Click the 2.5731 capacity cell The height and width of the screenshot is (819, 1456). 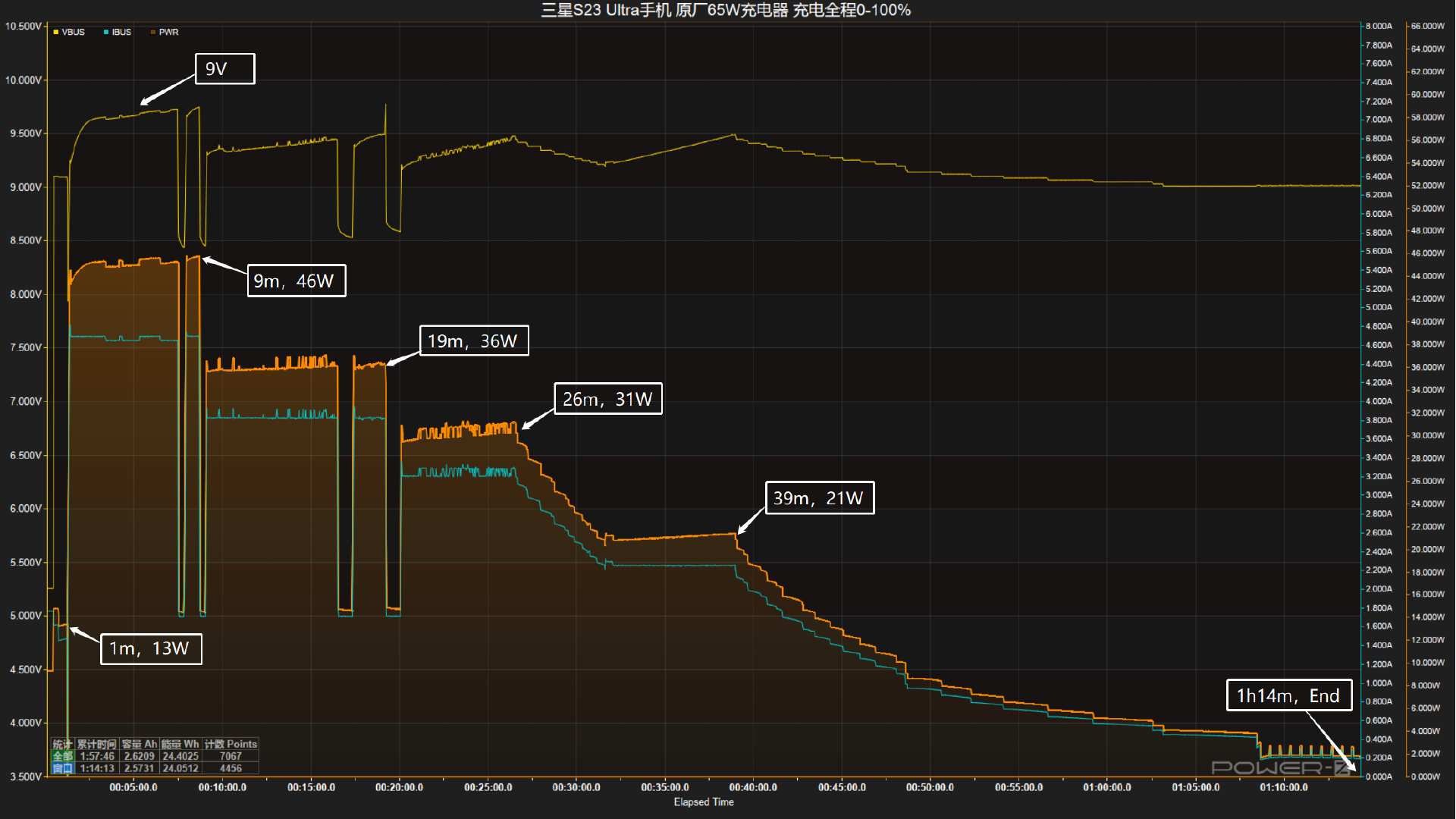tap(139, 769)
